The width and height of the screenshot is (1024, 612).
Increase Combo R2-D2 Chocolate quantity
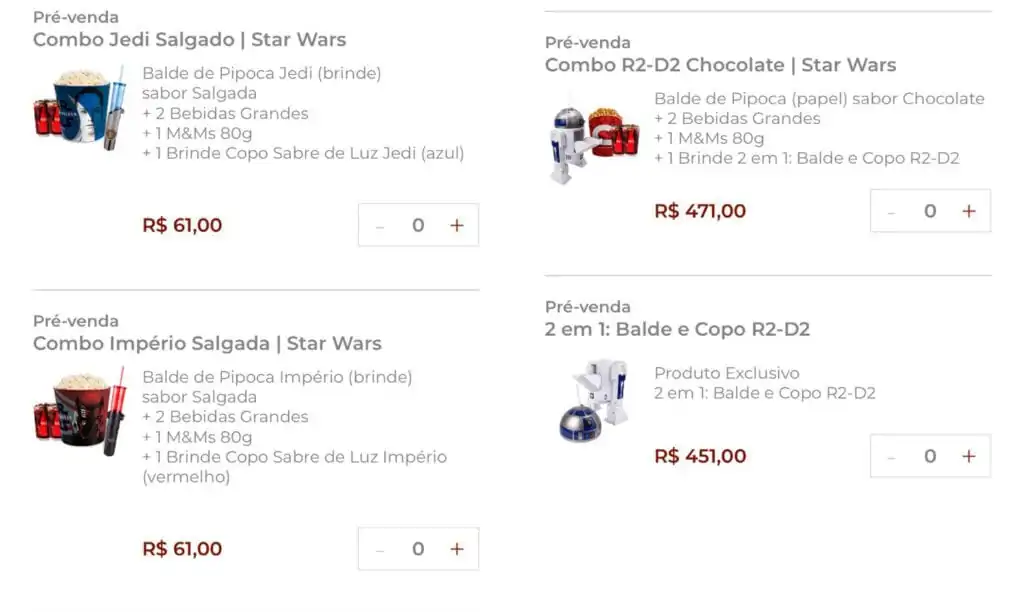(x=968, y=211)
